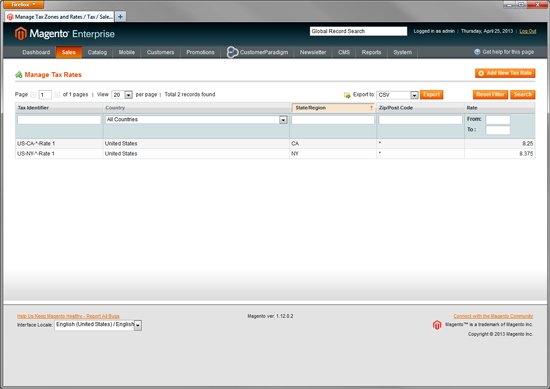Image resolution: width=550 pixels, height=389 pixels.
Task: Open the Customers menu
Action: point(160,52)
